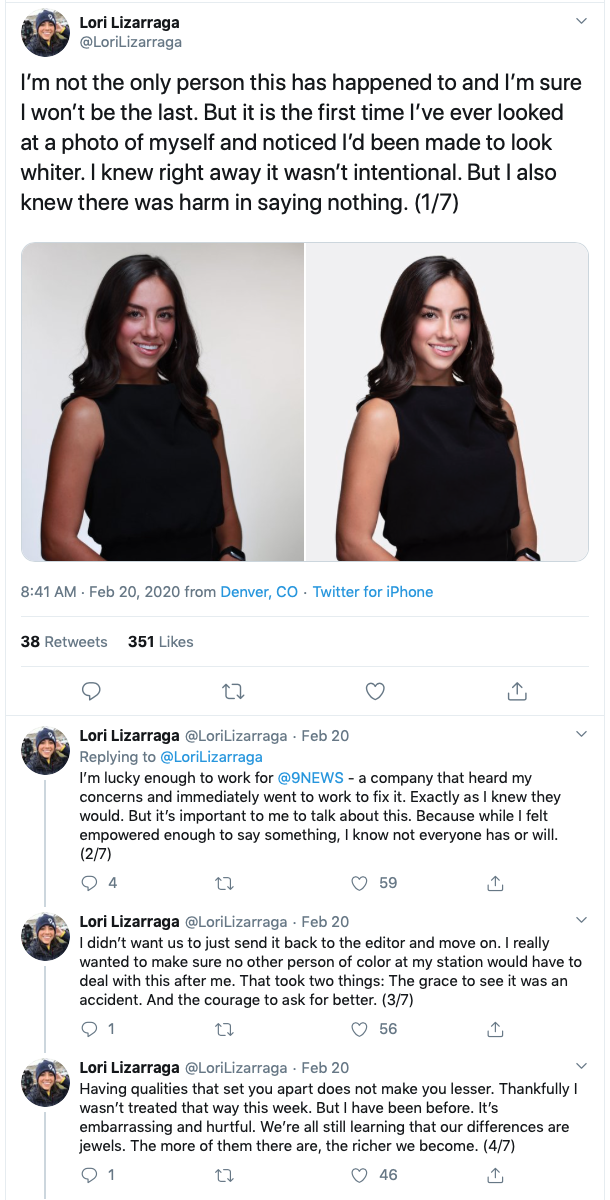The width and height of the screenshot is (610, 1200).
Task: Open the right edited photo
Action: [447, 402]
